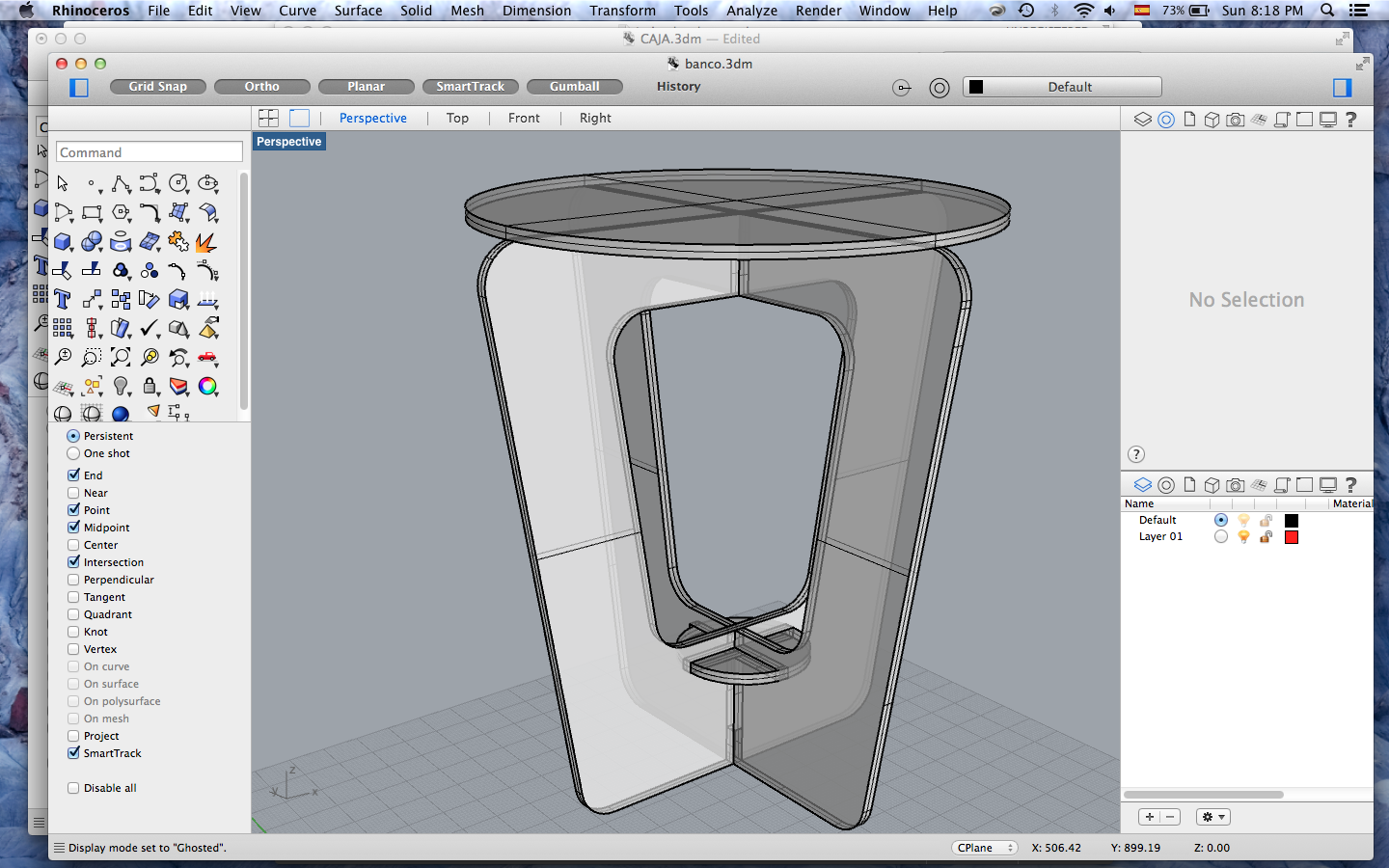Open the Surface menu
1389x868 pixels.
click(x=358, y=11)
